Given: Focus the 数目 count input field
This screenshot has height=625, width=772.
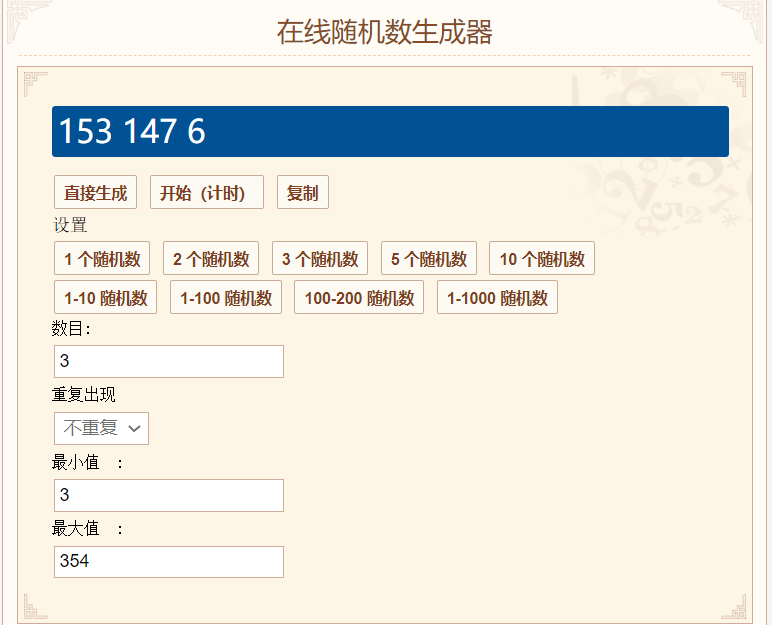Looking at the screenshot, I should (x=168, y=362).
